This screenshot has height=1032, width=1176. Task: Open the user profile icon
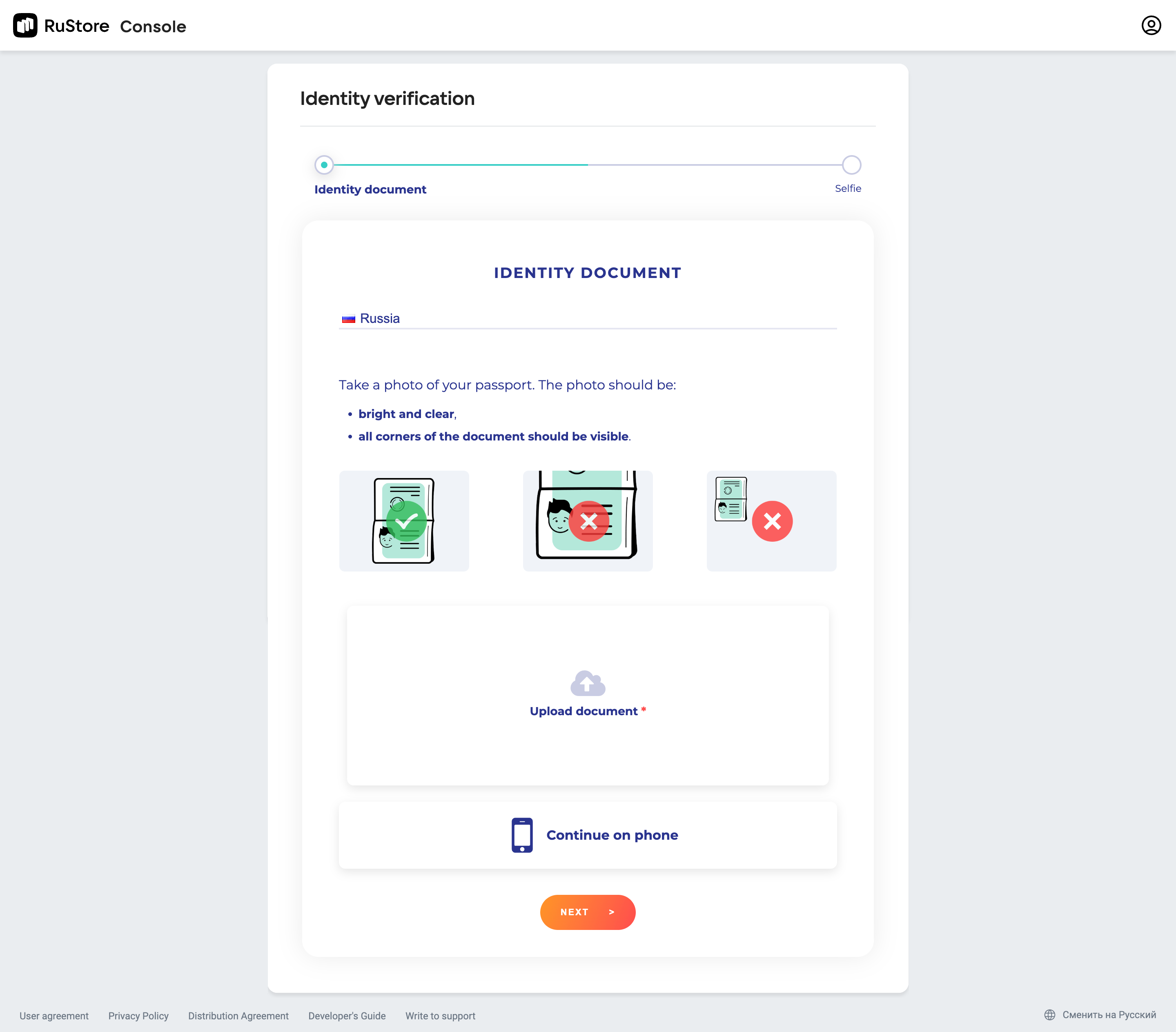tap(1151, 25)
